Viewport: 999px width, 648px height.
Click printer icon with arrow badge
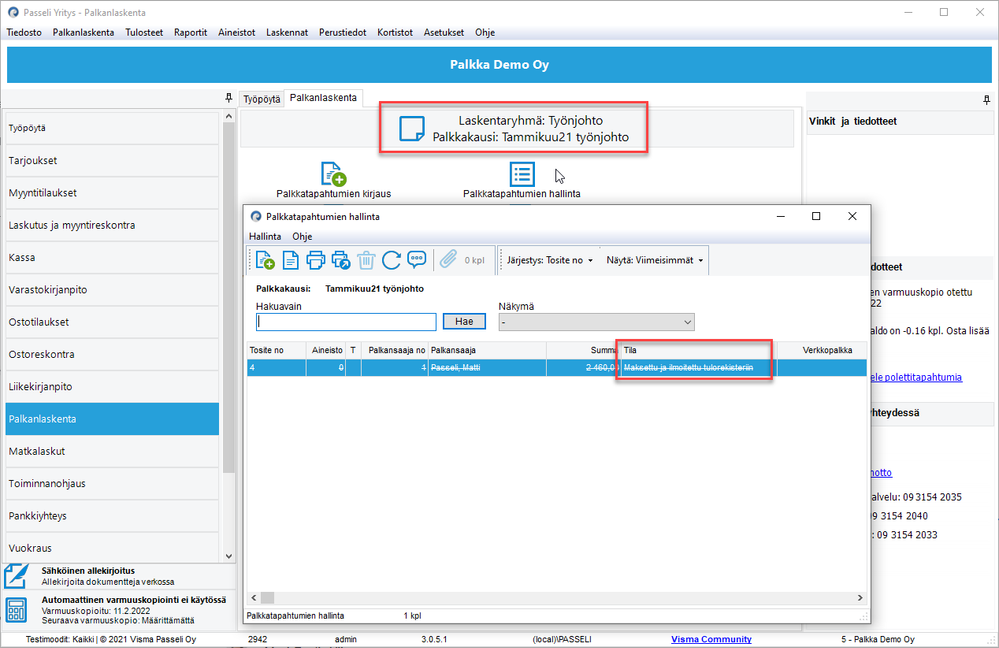(341, 260)
